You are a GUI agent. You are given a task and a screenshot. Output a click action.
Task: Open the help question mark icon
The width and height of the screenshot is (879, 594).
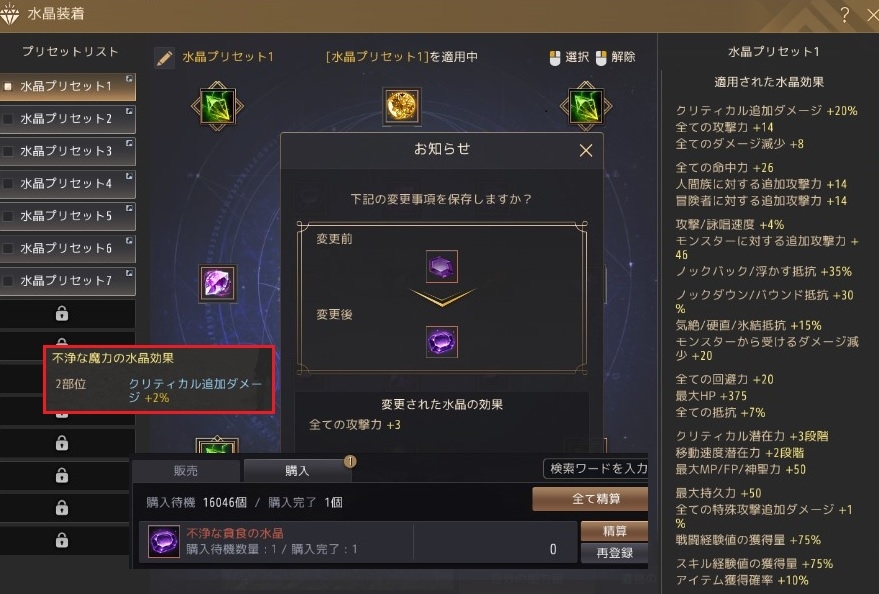pyautogui.click(x=845, y=15)
